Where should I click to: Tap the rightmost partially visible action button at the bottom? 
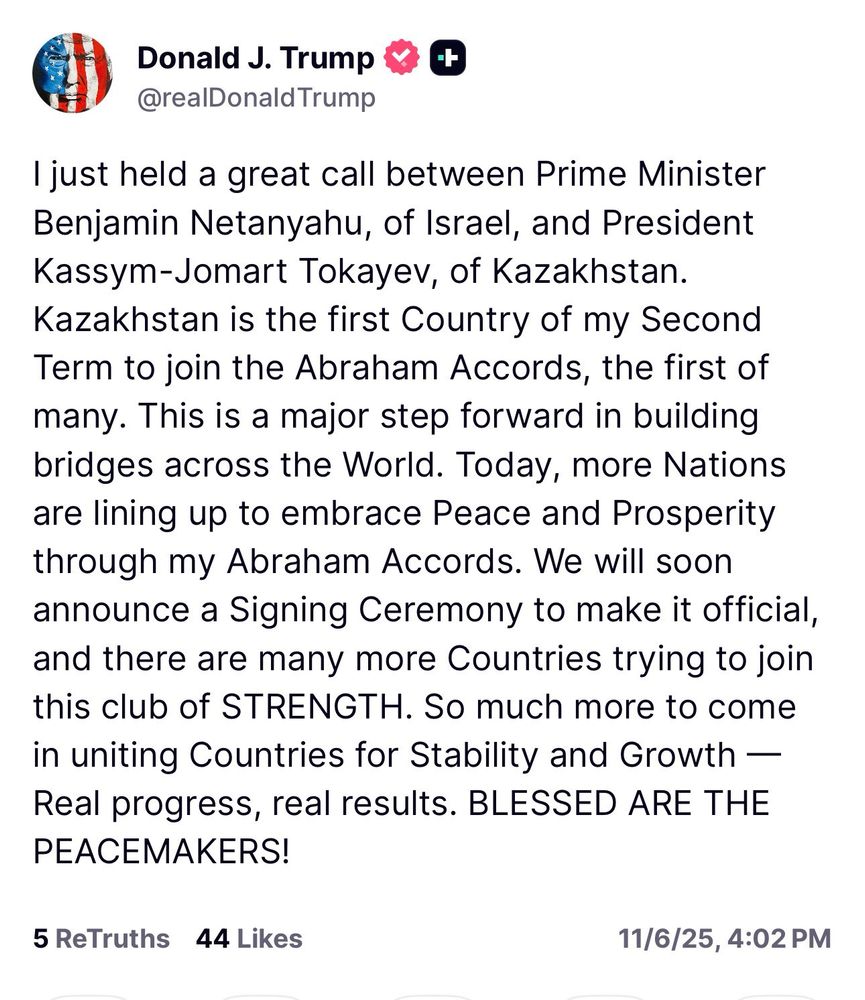click(776, 997)
